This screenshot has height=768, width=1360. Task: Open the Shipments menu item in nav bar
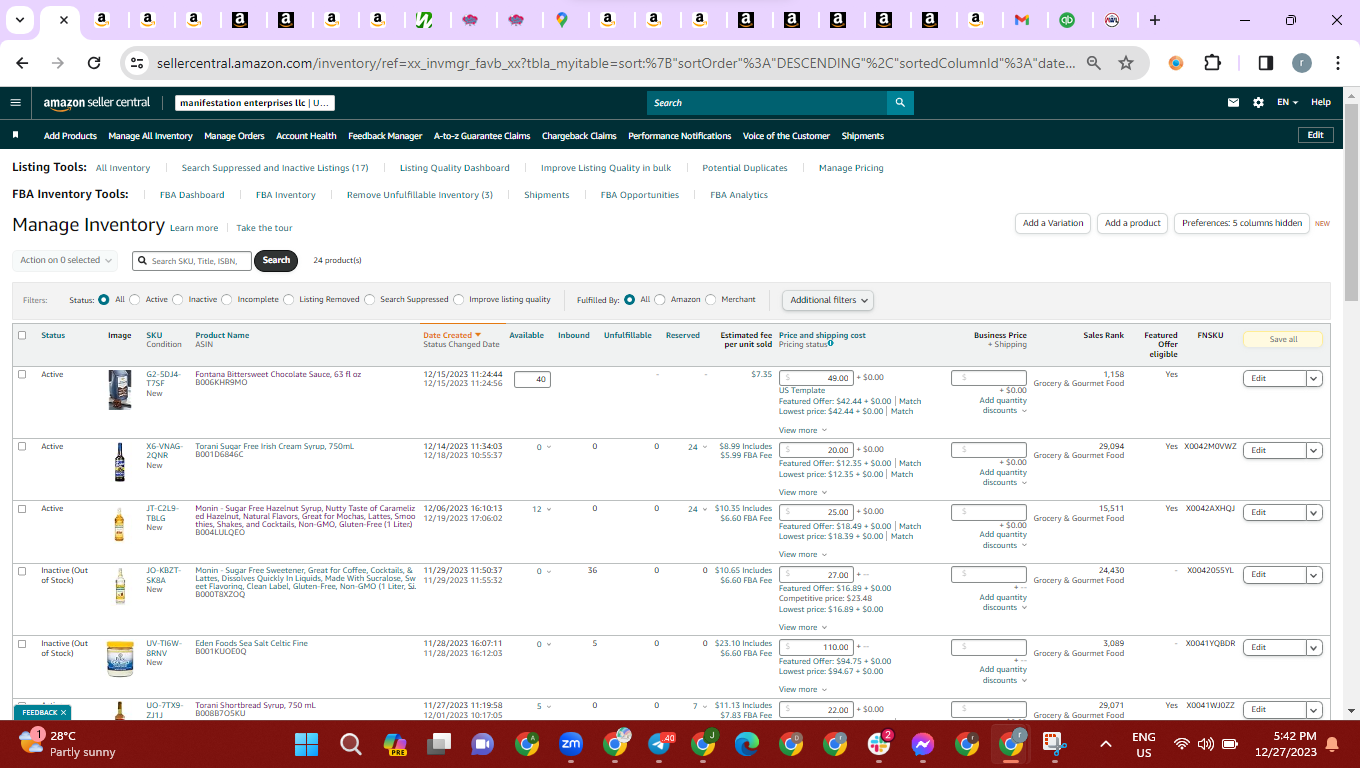(863, 136)
